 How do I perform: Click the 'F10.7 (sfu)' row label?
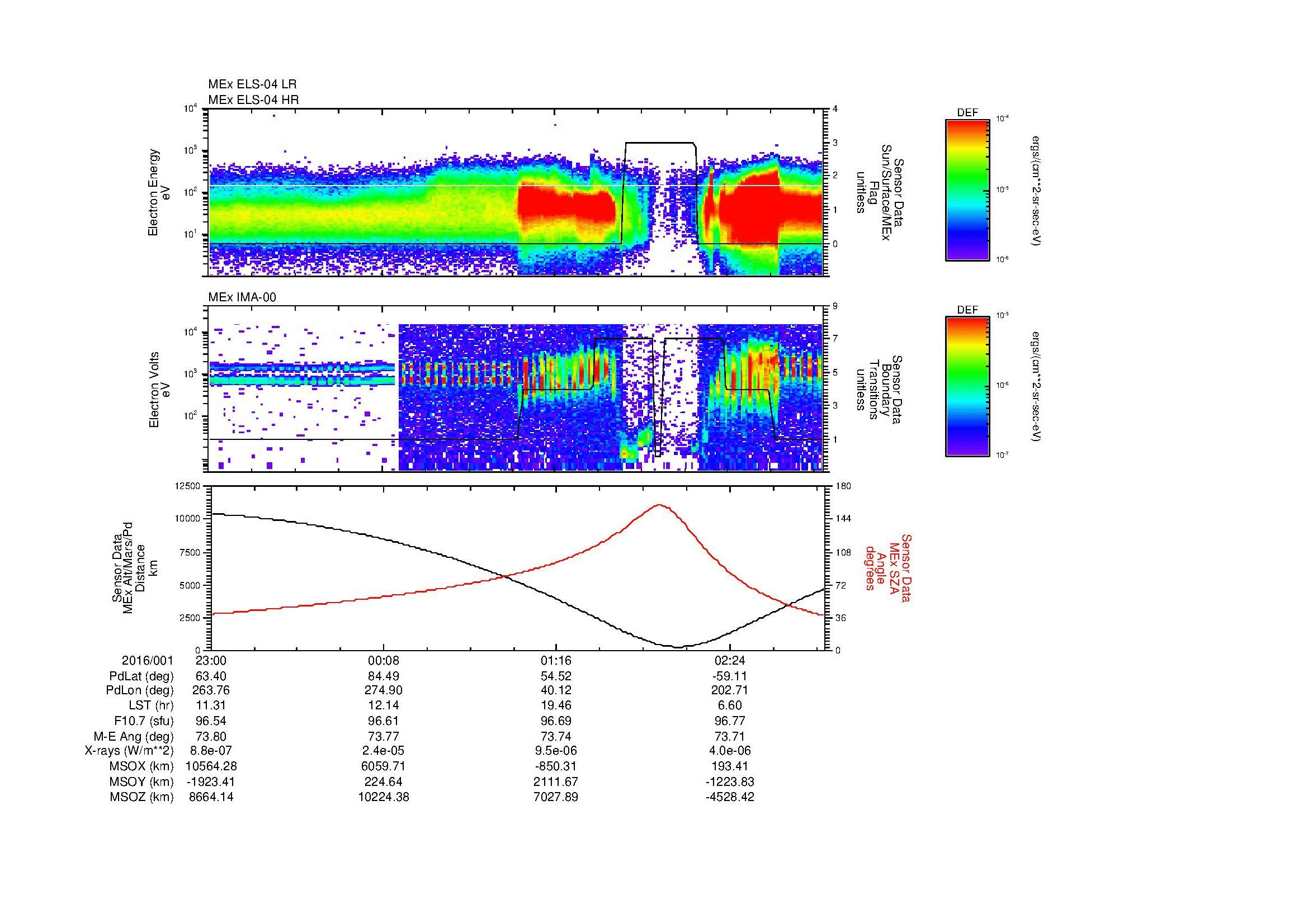pyautogui.click(x=144, y=721)
